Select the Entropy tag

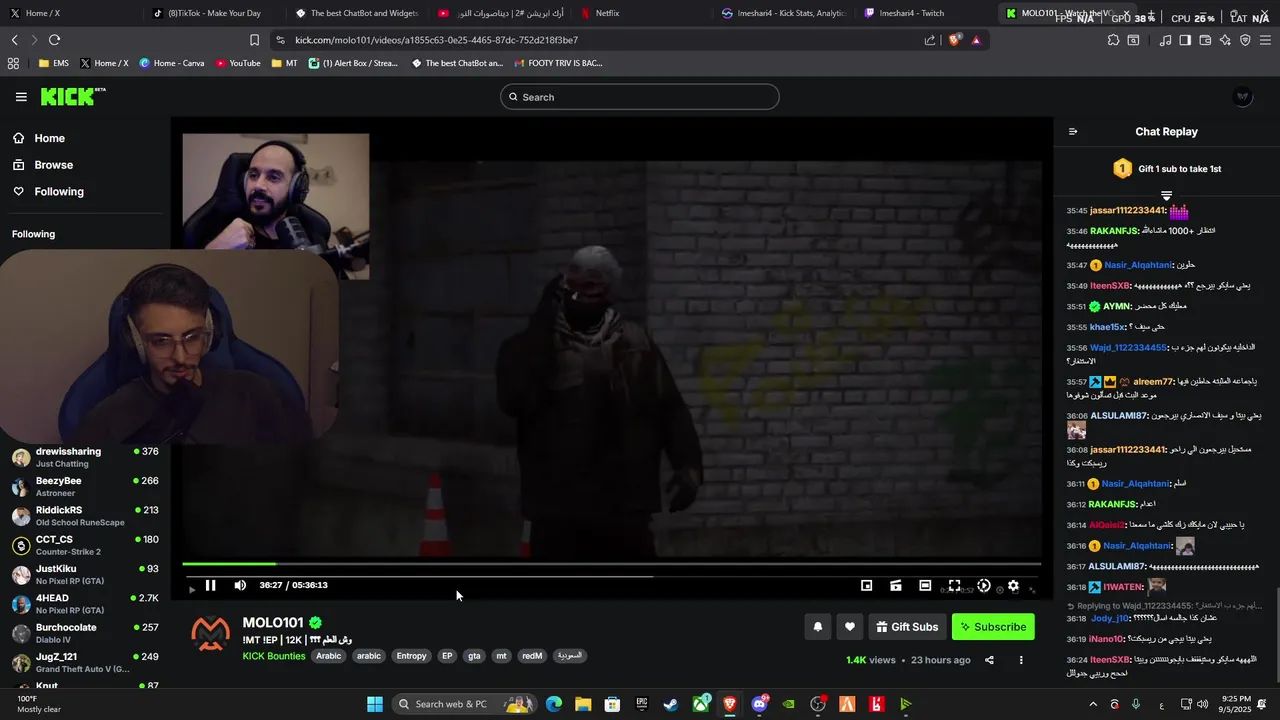[x=411, y=657]
